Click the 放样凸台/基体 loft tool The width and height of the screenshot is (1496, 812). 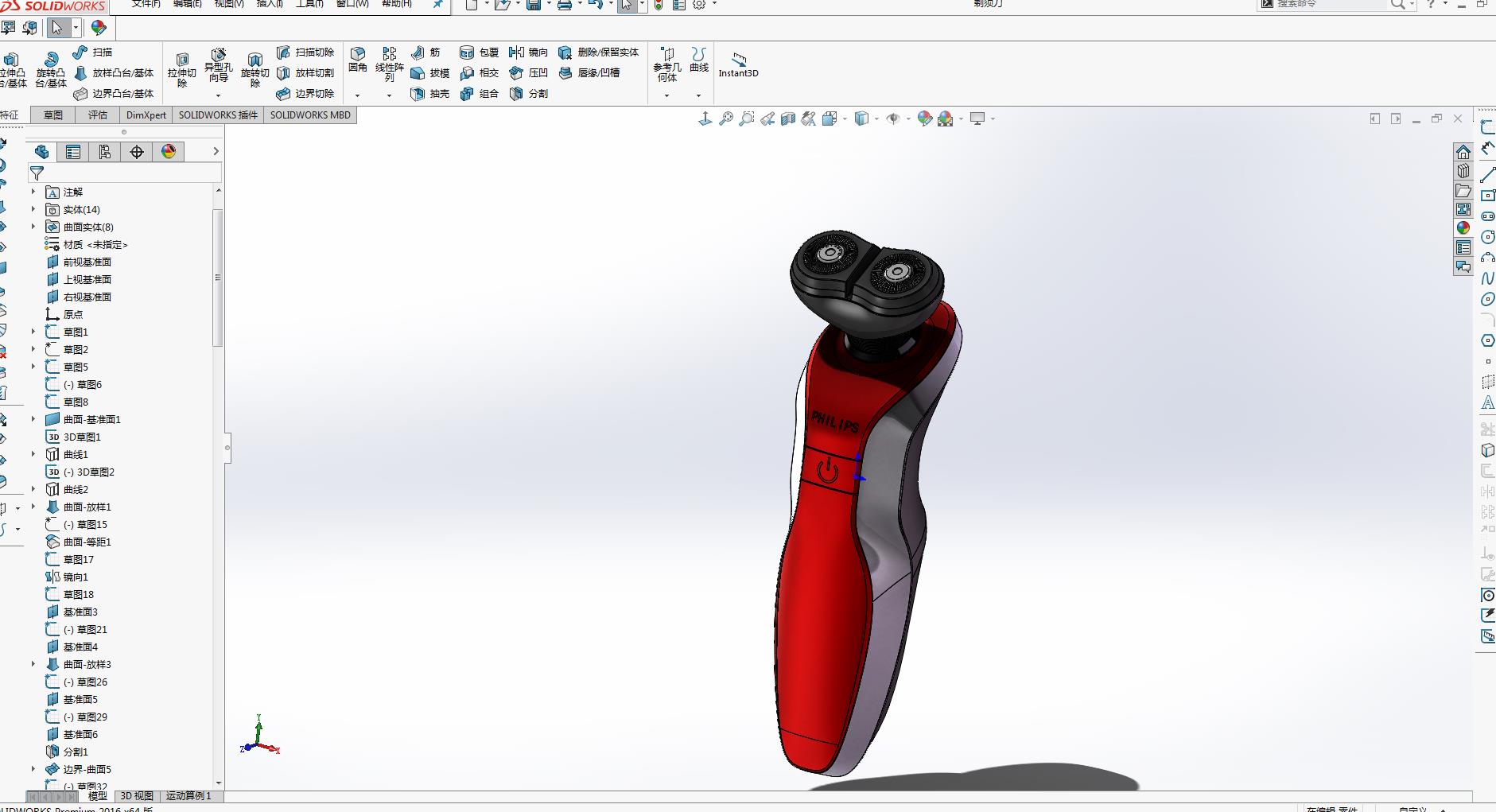tap(114, 73)
